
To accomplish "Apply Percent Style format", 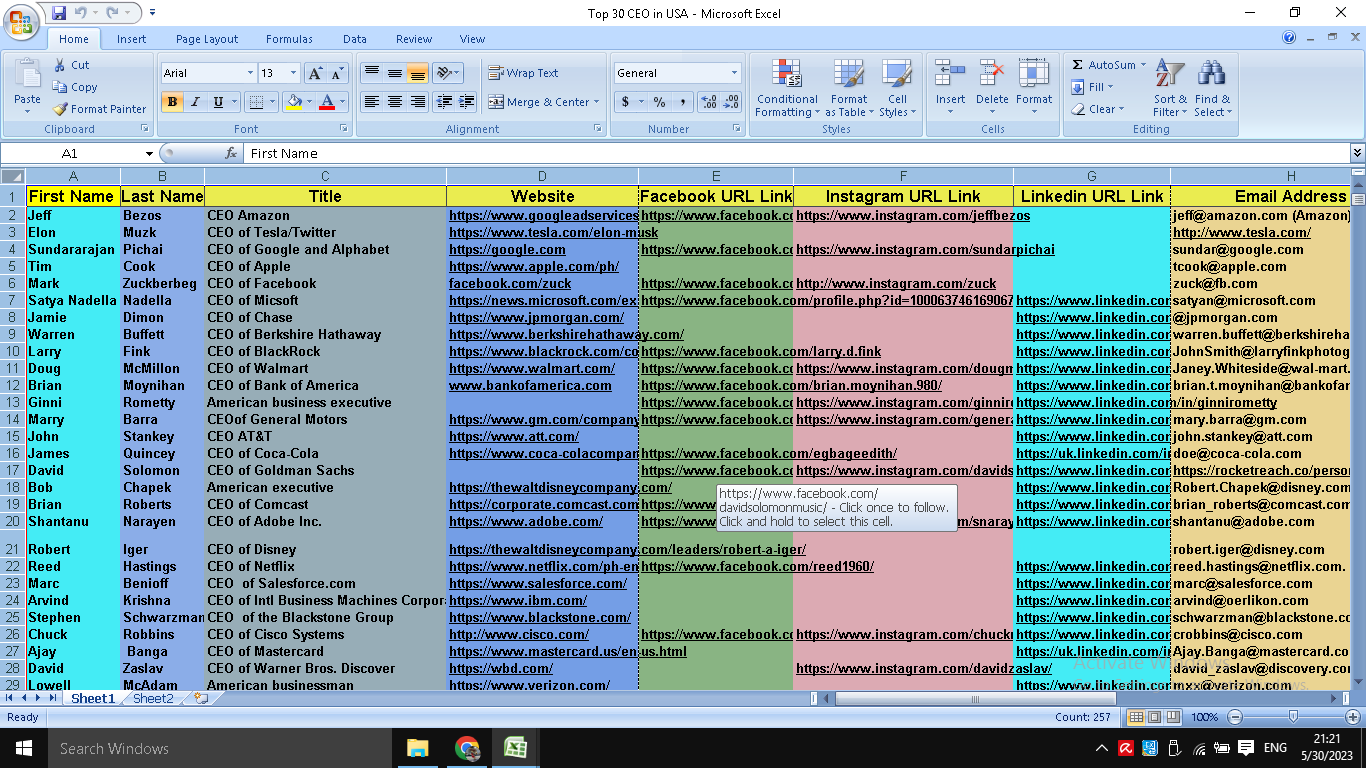I will (660, 102).
